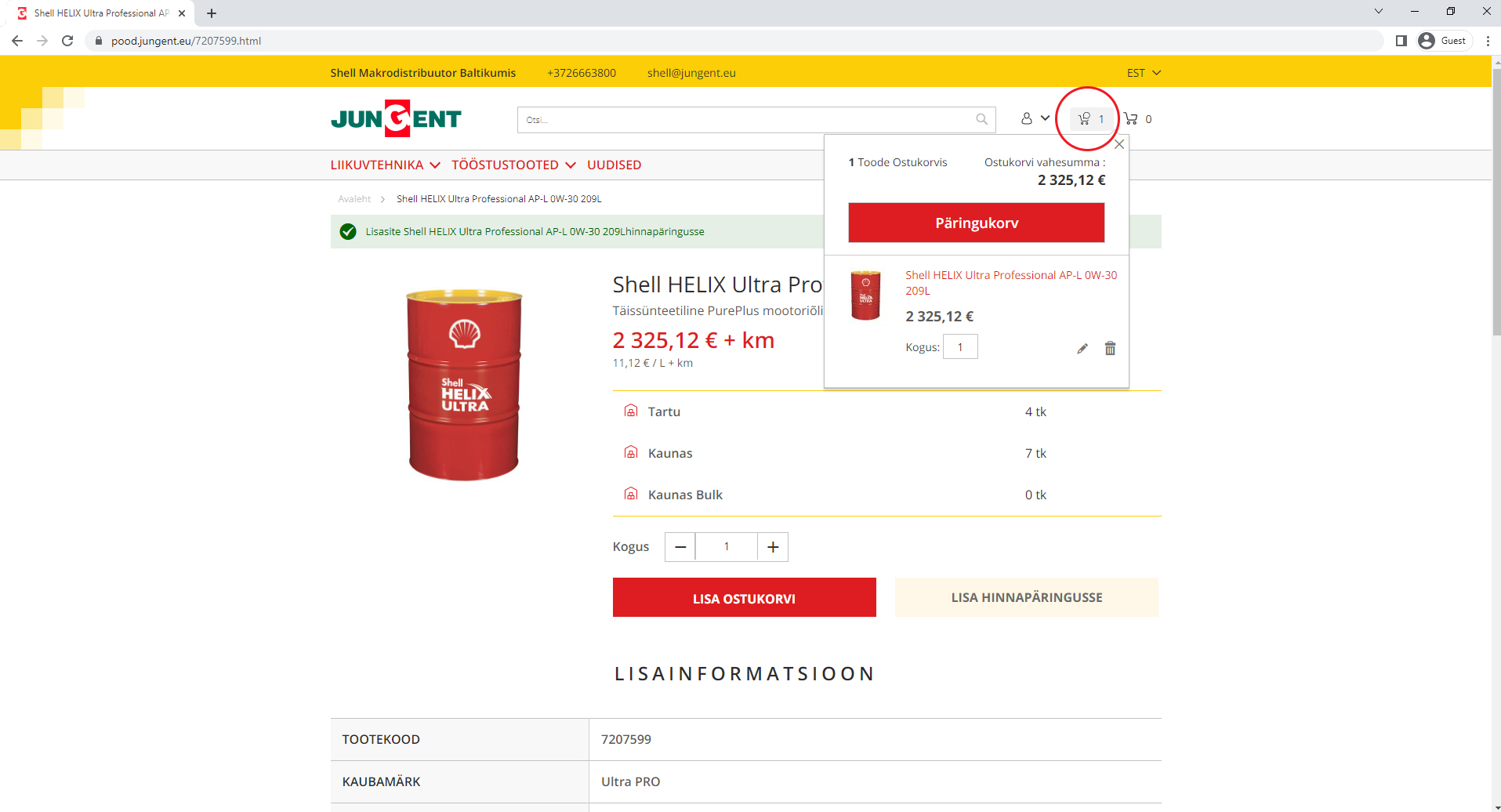This screenshot has width=1501, height=812.
Task: Expand the TÖÖSTUSTOOTED menu
Action: pyautogui.click(x=513, y=165)
